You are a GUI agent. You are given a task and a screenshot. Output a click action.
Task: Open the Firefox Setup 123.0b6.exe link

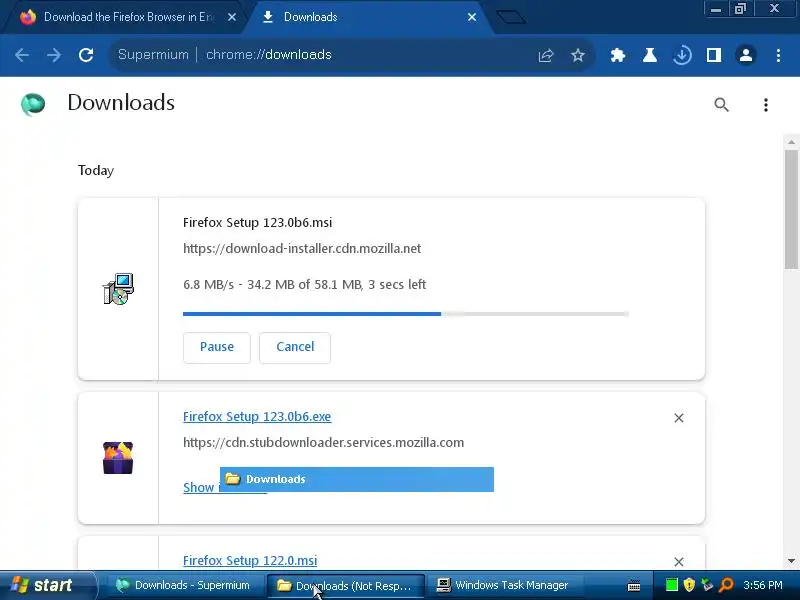click(257, 416)
